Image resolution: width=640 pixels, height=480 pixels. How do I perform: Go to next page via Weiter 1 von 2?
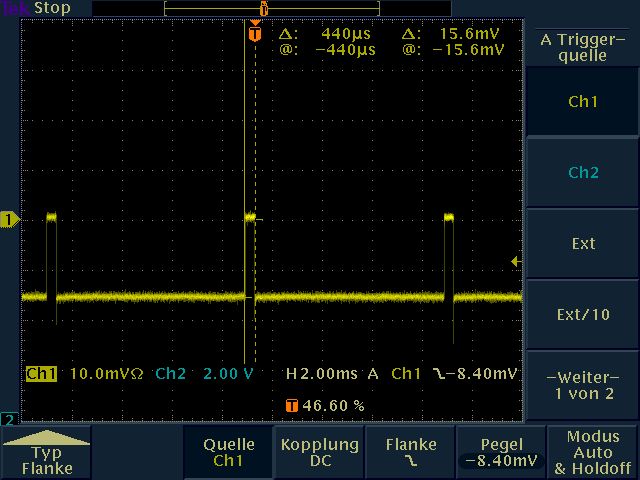pyautogui.click(x=582, y=385)
